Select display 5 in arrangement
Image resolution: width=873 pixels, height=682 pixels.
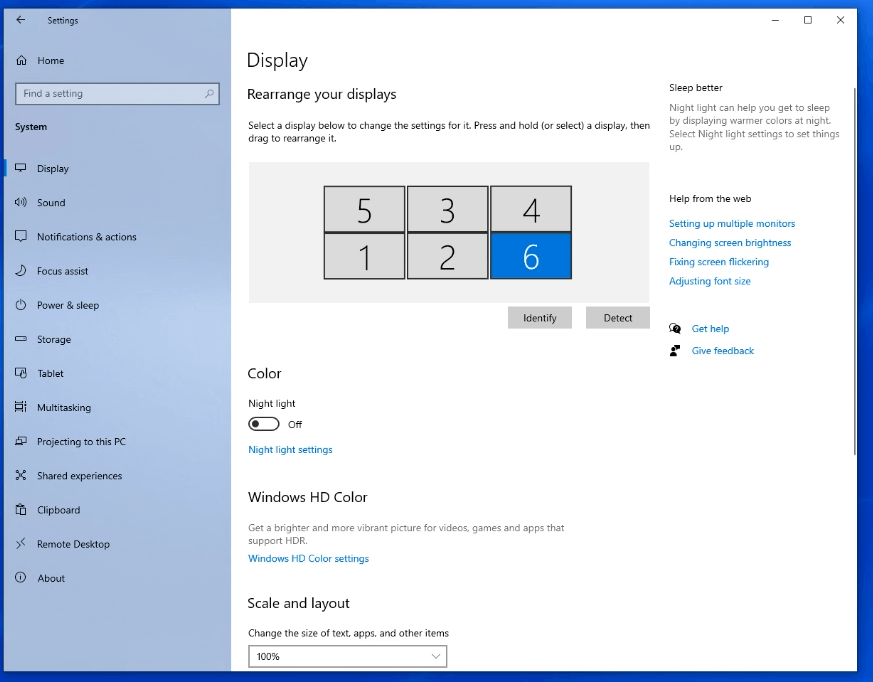[364, 209]
